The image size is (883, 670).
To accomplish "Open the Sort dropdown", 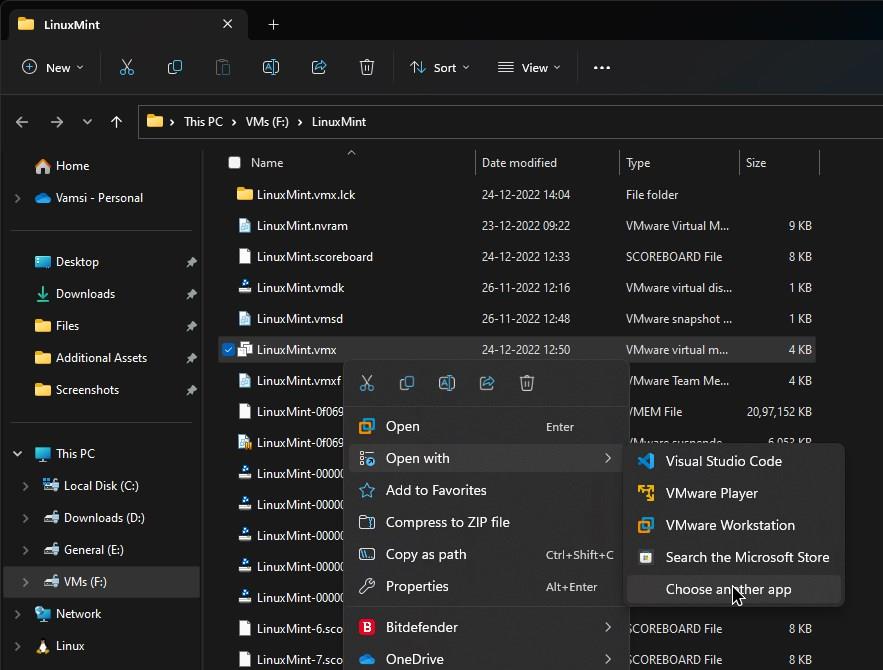I will pos(438,67).
